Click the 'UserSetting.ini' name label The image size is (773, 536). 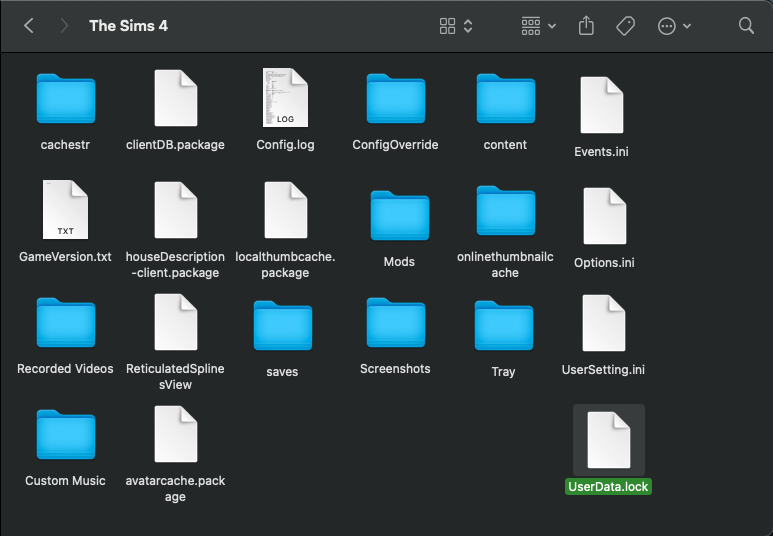click(603, 369)
